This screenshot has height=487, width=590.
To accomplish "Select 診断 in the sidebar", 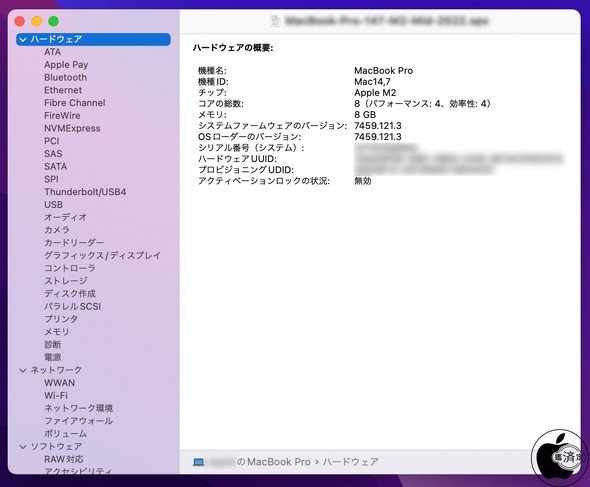I will 52,345.
